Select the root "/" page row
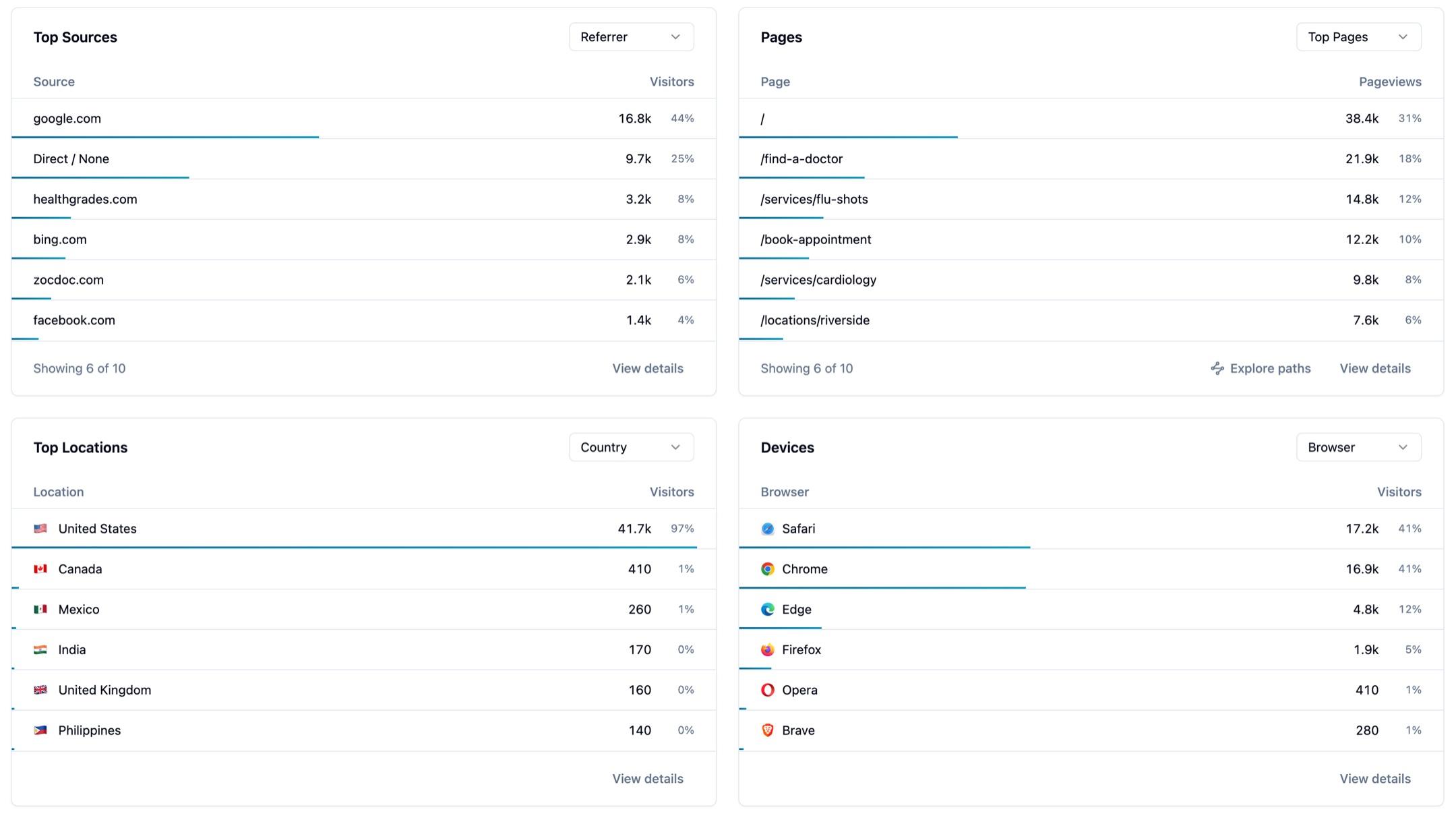 click(1091, 119)
